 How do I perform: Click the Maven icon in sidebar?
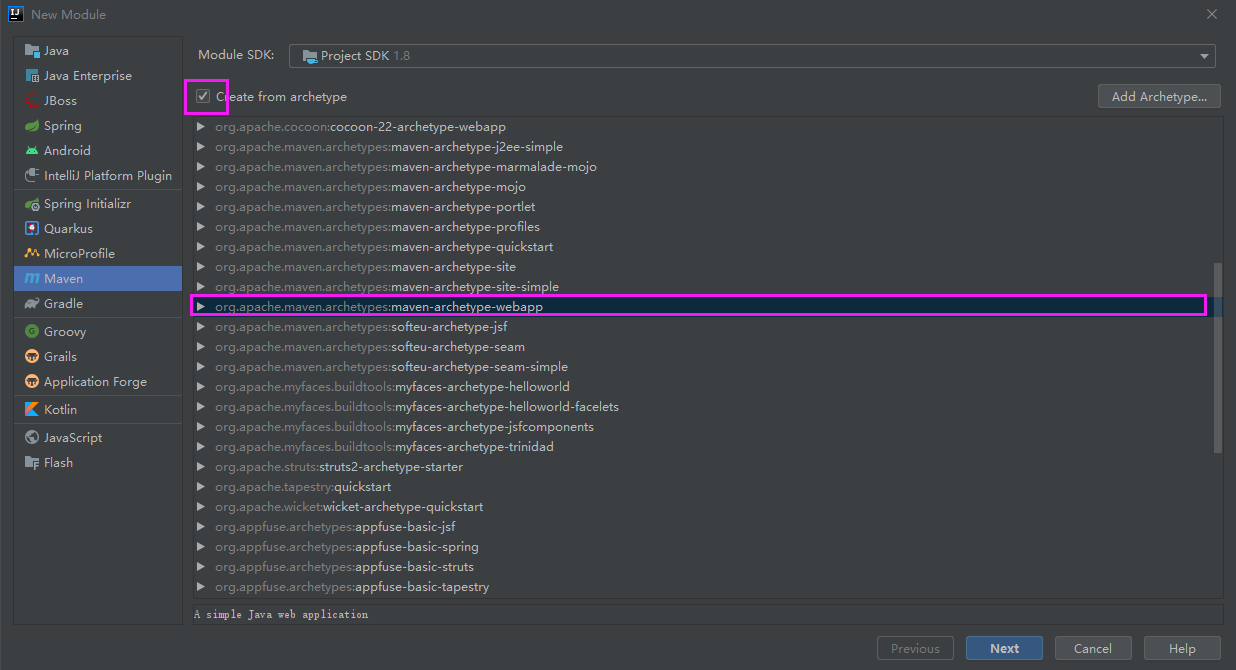pyautogui.click(x=32, y=279)
